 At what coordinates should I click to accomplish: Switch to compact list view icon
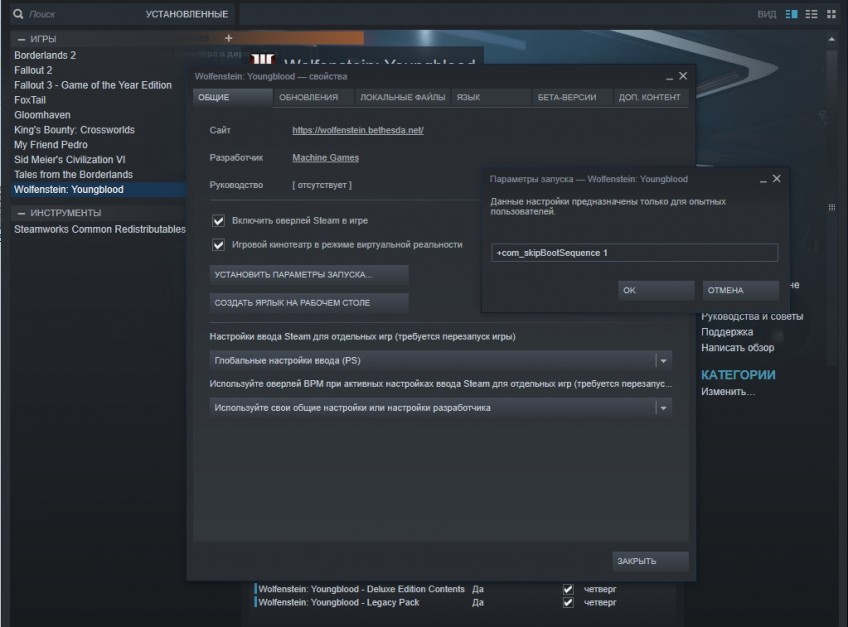click(811, 14)
